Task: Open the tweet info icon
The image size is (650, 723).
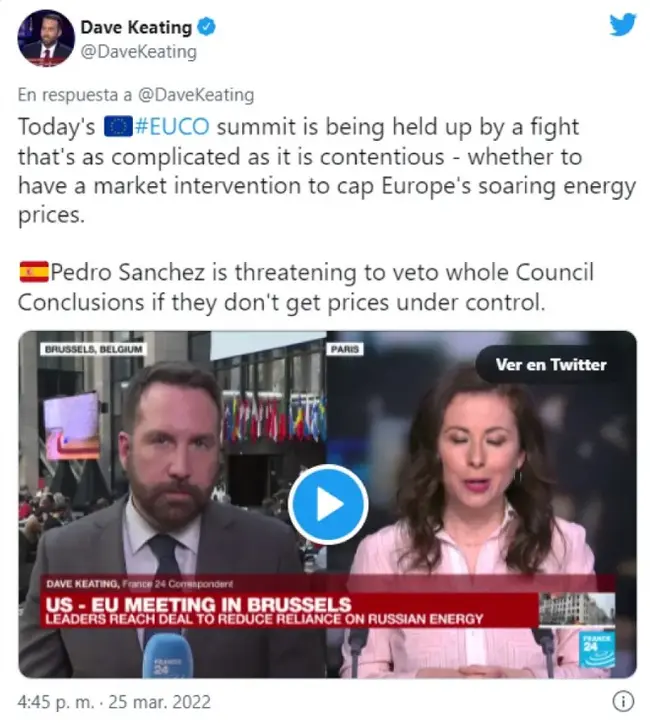Action: 623,701
